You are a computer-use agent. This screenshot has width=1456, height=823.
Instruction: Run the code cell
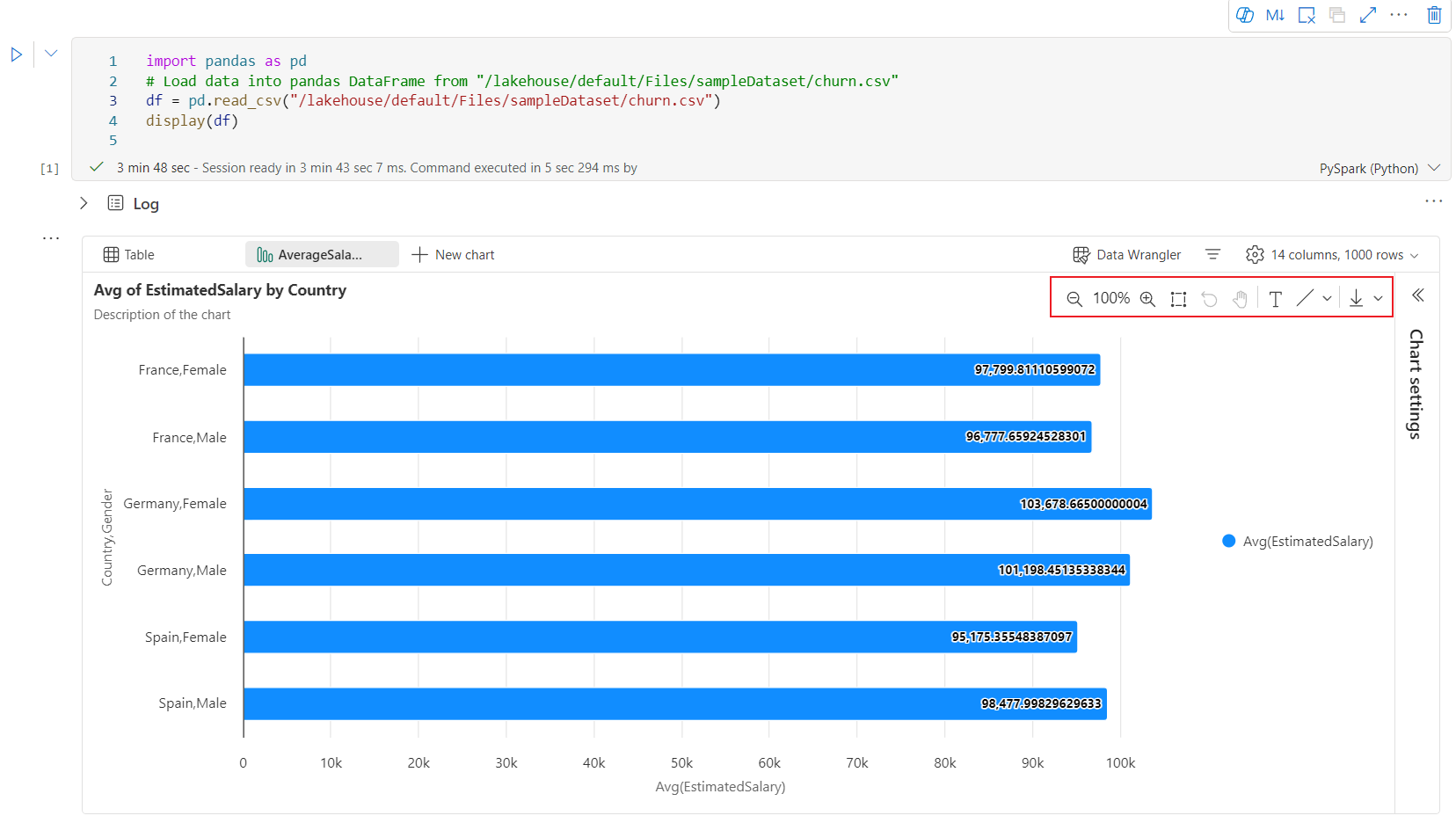pos(17,55)
